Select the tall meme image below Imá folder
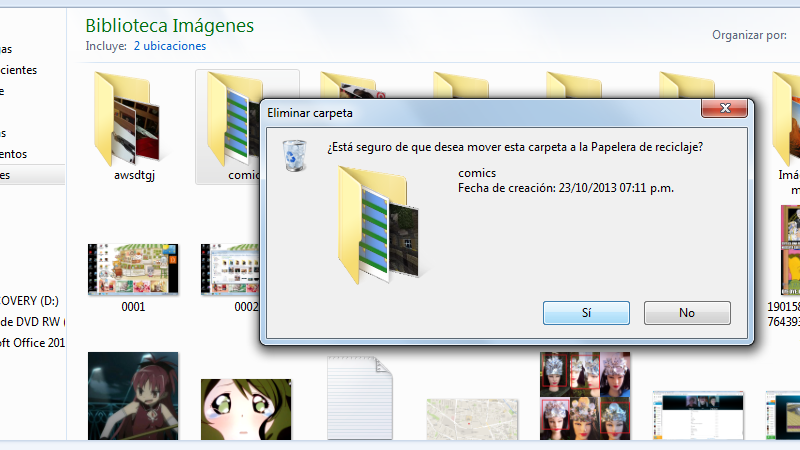The image size is (800, 450). 790,250
